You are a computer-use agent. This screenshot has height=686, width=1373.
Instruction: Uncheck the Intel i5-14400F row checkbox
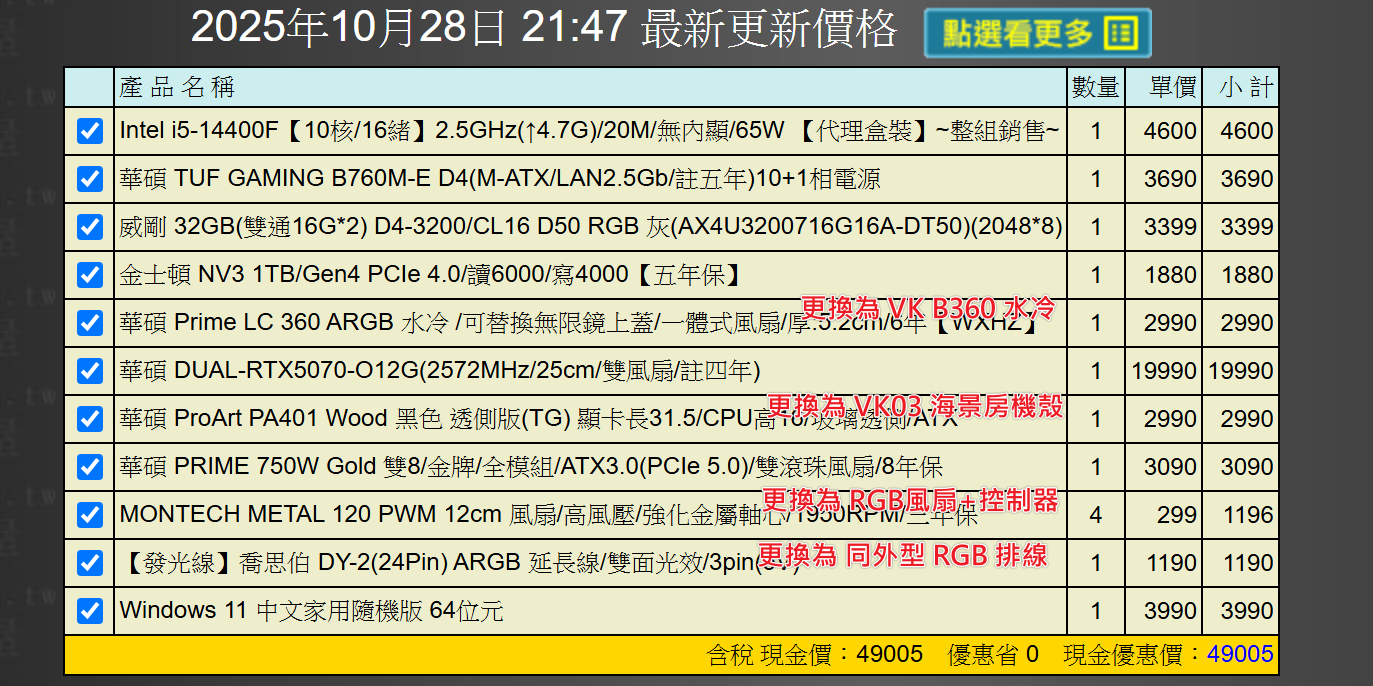(x=90, y=131)
